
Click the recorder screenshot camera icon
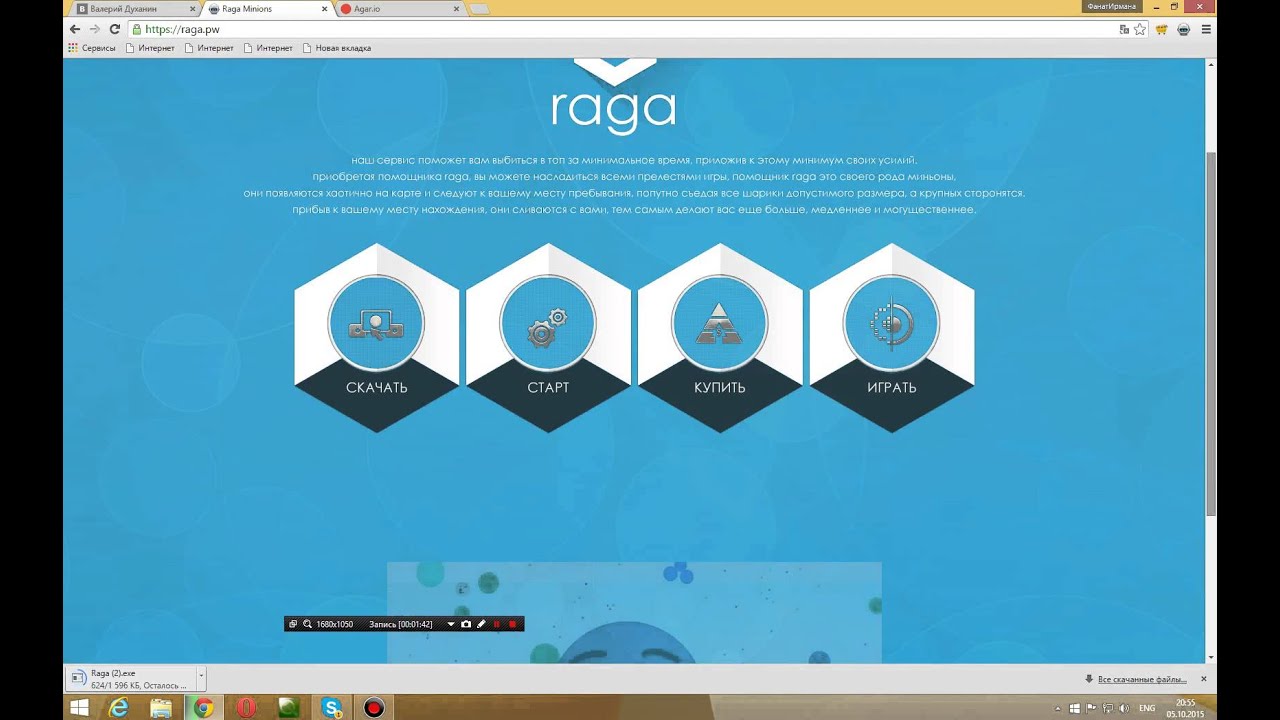click(466, 624)
